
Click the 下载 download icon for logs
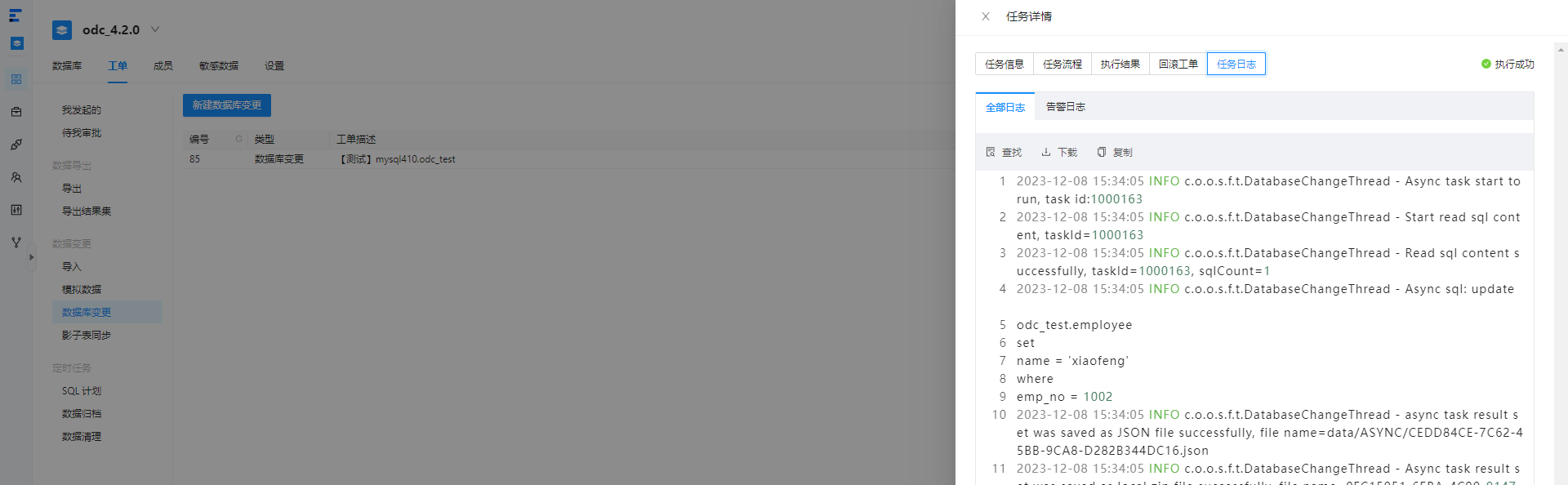click(1046, 152)
